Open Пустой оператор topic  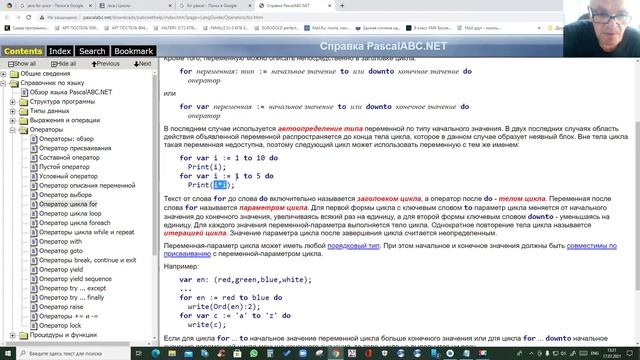click(x=64, y=167)
